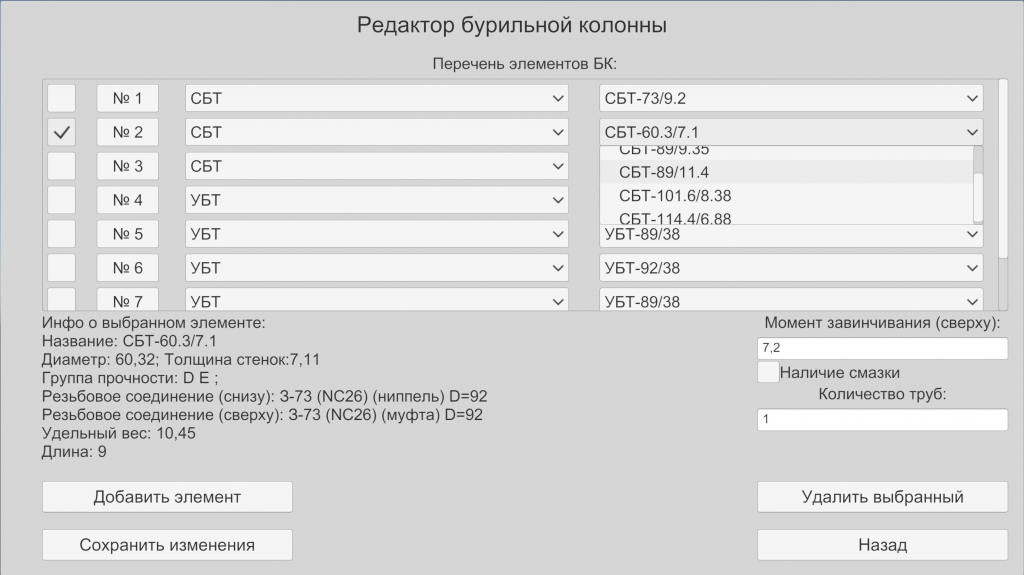Go back with the Назад button
The image size is (1024, 575).
pyautogui.click(x=882, y=545)
